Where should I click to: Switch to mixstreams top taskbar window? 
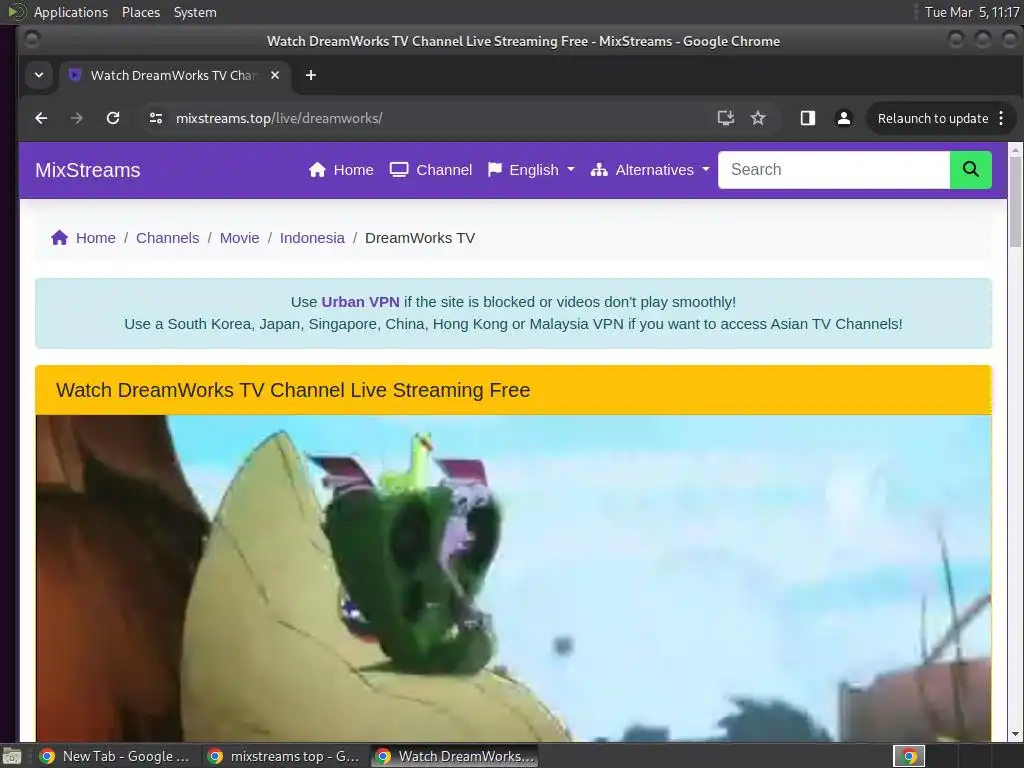click(283, 756)
